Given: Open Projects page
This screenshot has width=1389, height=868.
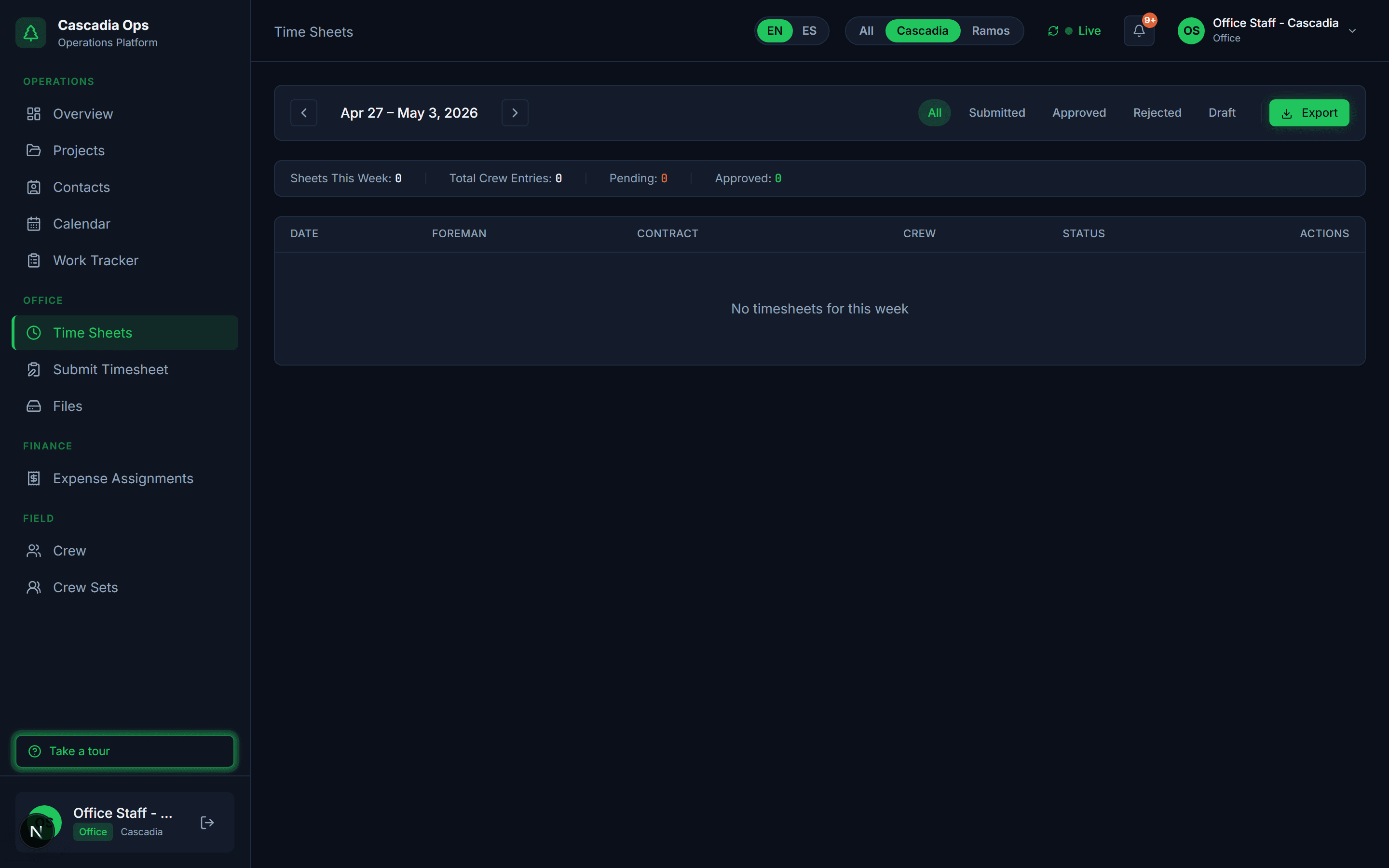Looking at the screenshot, I should pos(124,150).
